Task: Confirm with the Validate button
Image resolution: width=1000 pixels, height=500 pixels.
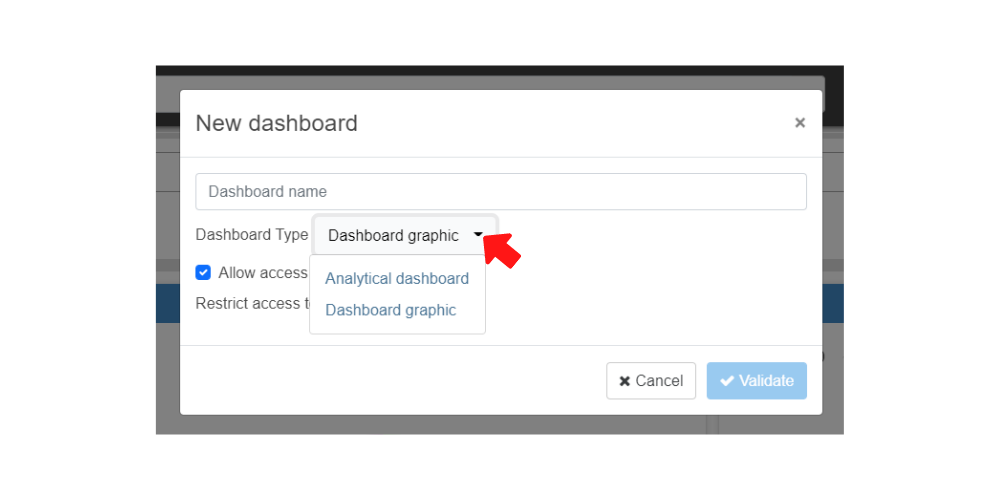Action: tap(756, 381)
